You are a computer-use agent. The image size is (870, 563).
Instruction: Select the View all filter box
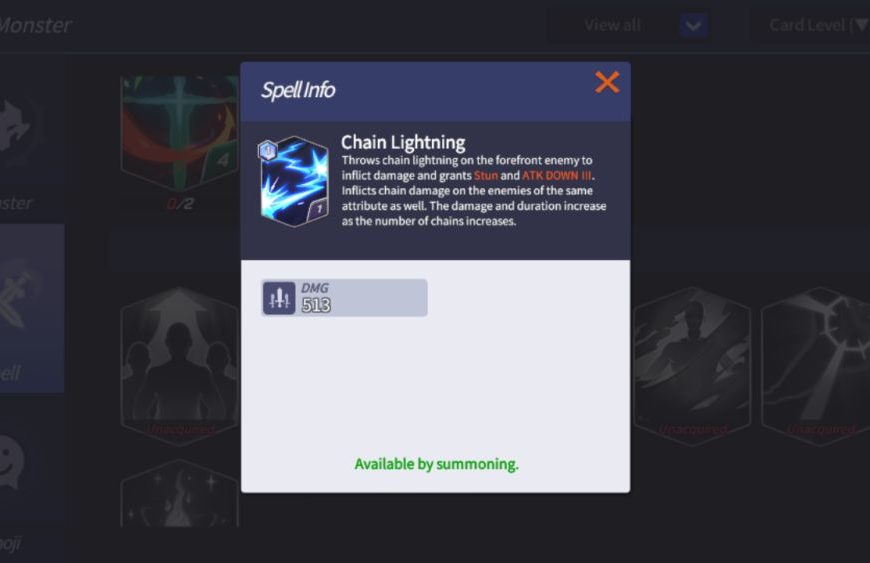click(x=629, y=25)
